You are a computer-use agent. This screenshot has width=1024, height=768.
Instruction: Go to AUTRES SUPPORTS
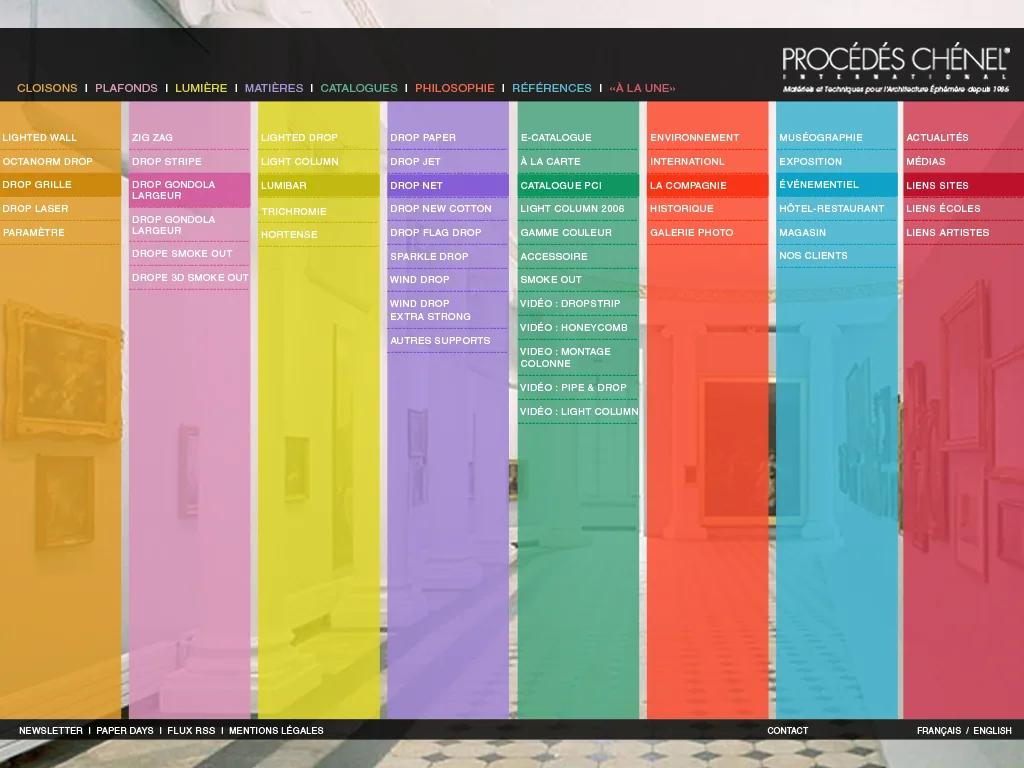click(x=440, y=341)
